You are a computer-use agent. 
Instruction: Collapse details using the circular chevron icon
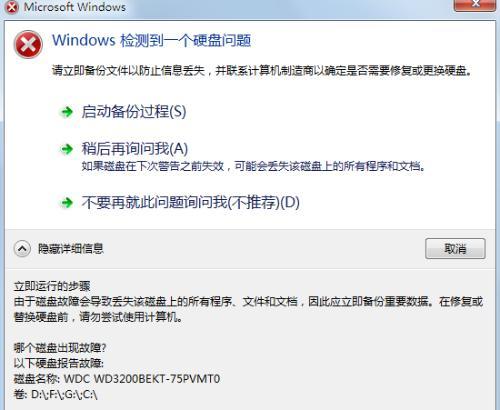22,249
